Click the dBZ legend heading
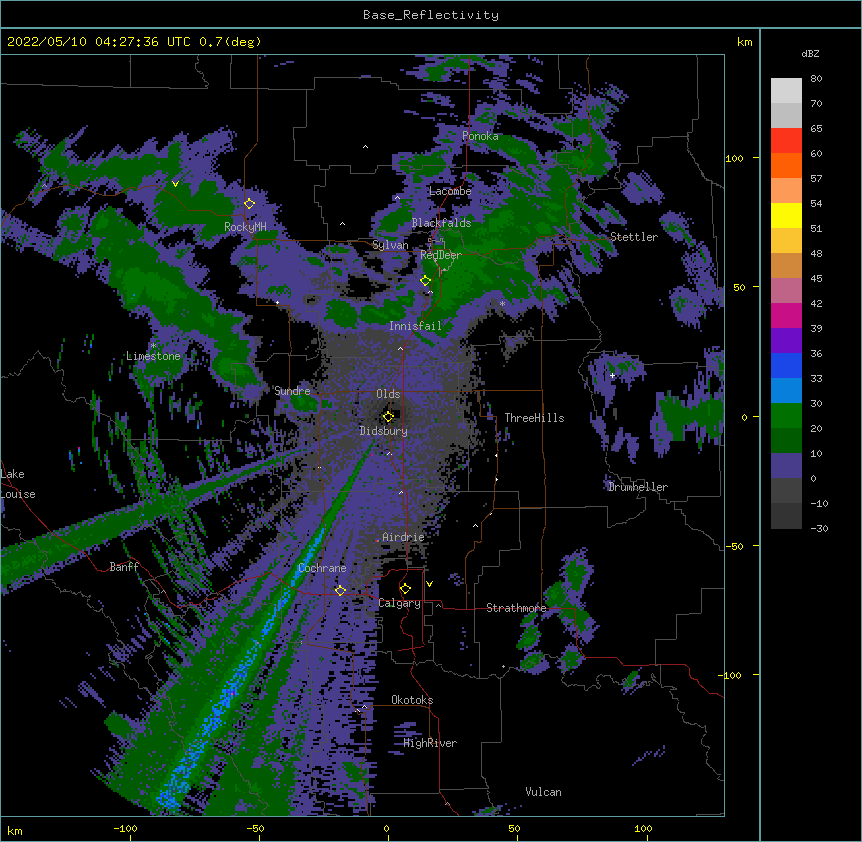The height and width of the screenshot is (842, 862). 810,53
